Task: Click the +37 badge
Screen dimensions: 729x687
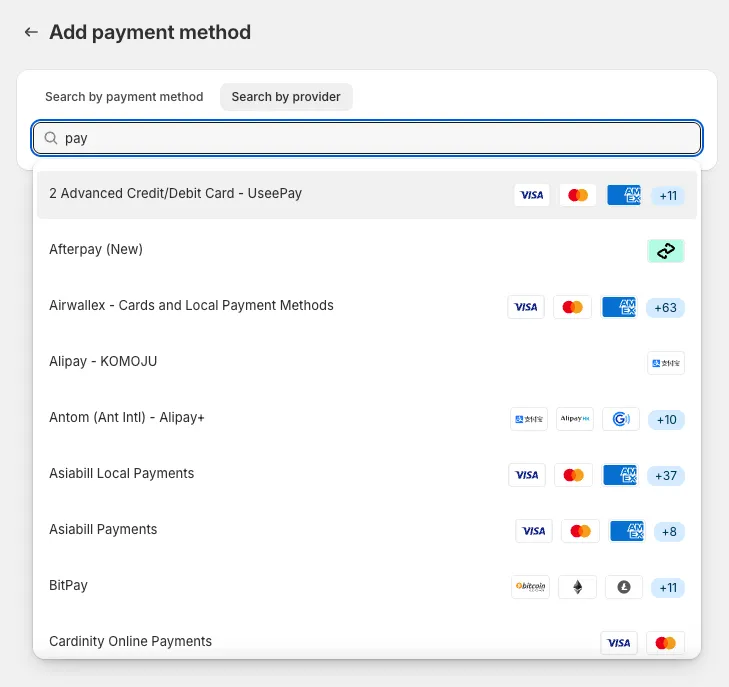Action: pyautogui.click(x=666, y=476)
